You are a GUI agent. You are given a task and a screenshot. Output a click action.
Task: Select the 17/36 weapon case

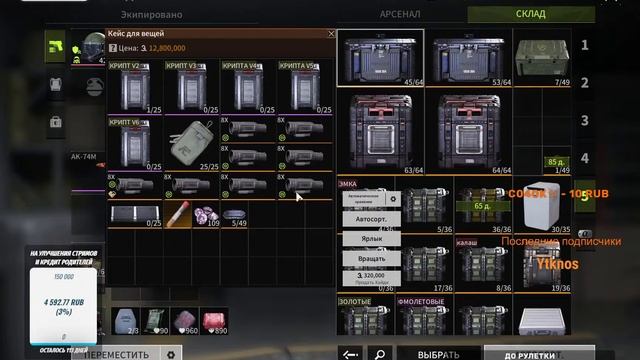point(424,264)
